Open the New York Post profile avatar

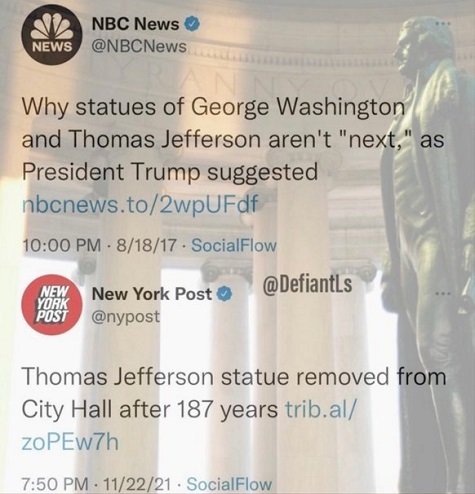click(52, 304)
